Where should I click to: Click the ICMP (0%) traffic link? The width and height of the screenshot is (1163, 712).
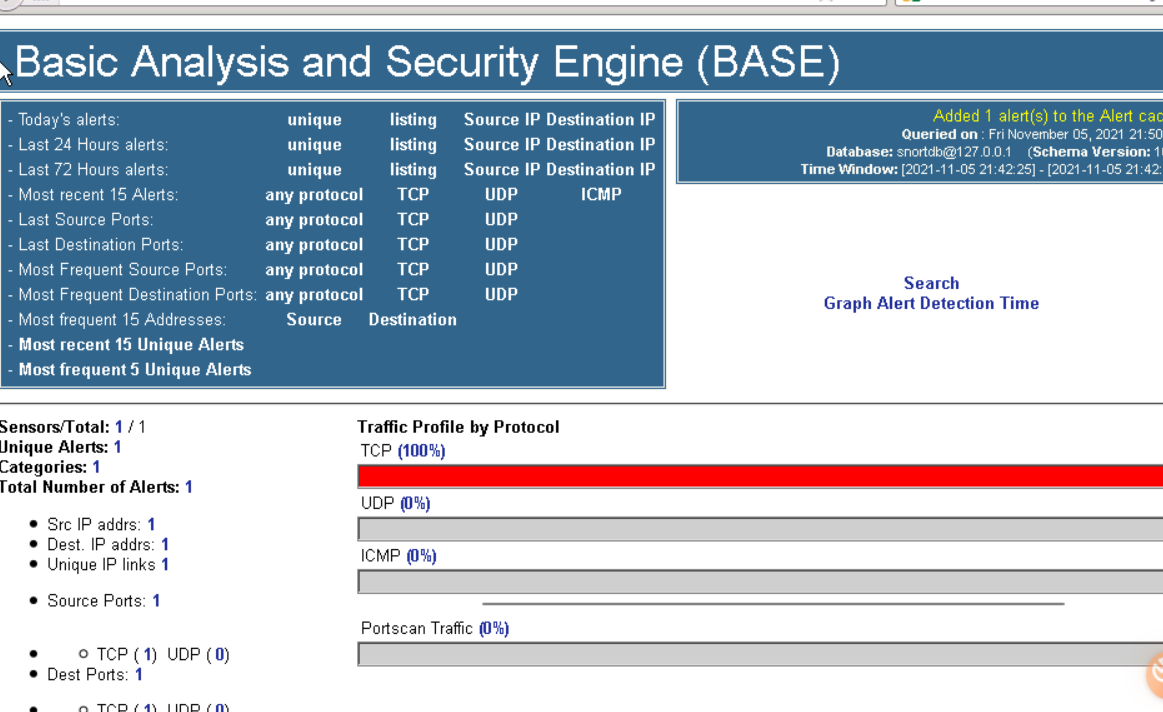(x=421, y=556)
